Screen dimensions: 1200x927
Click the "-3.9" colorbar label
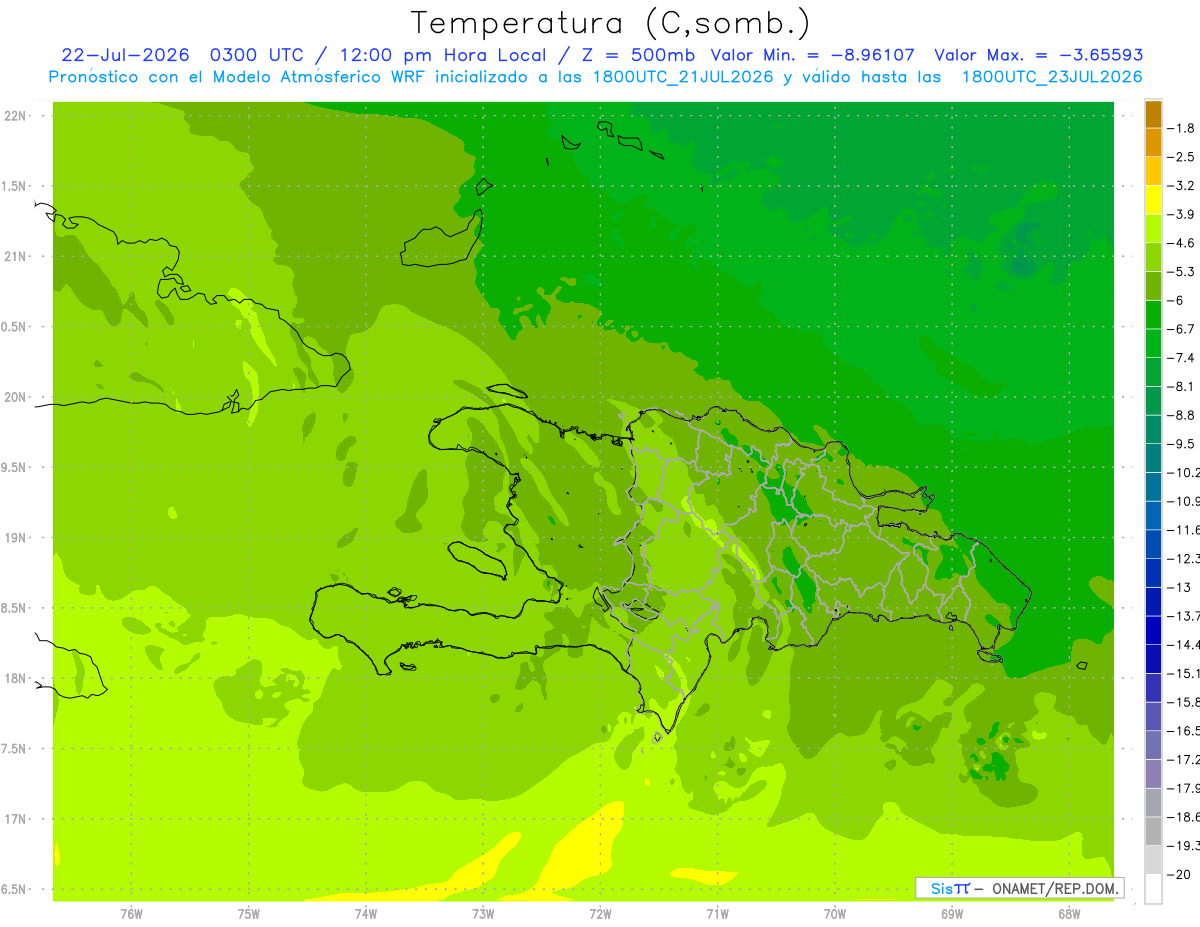pyautogui.click(x=1182, y=214)
